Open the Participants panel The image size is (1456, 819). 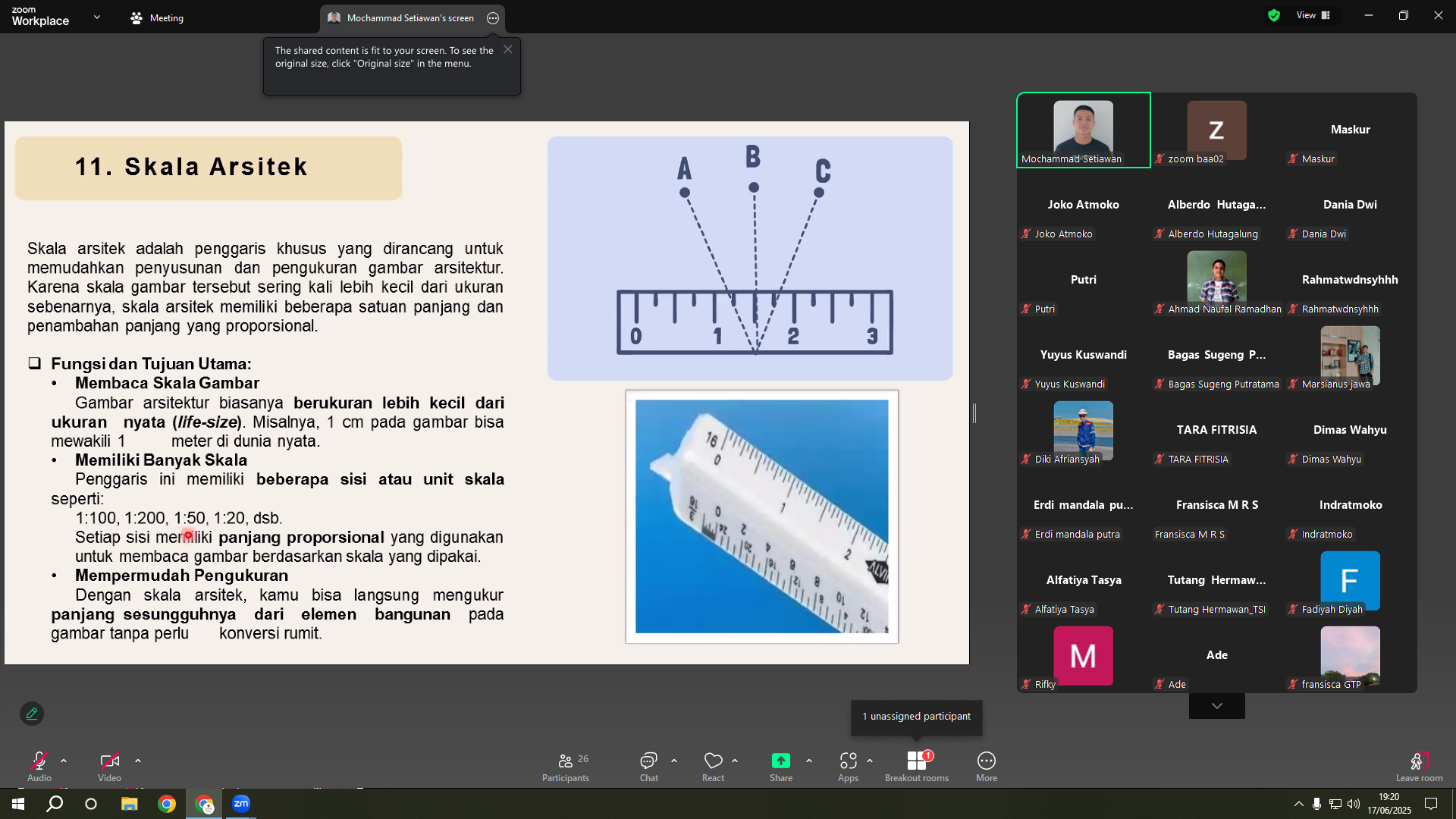tap(566, 766)
